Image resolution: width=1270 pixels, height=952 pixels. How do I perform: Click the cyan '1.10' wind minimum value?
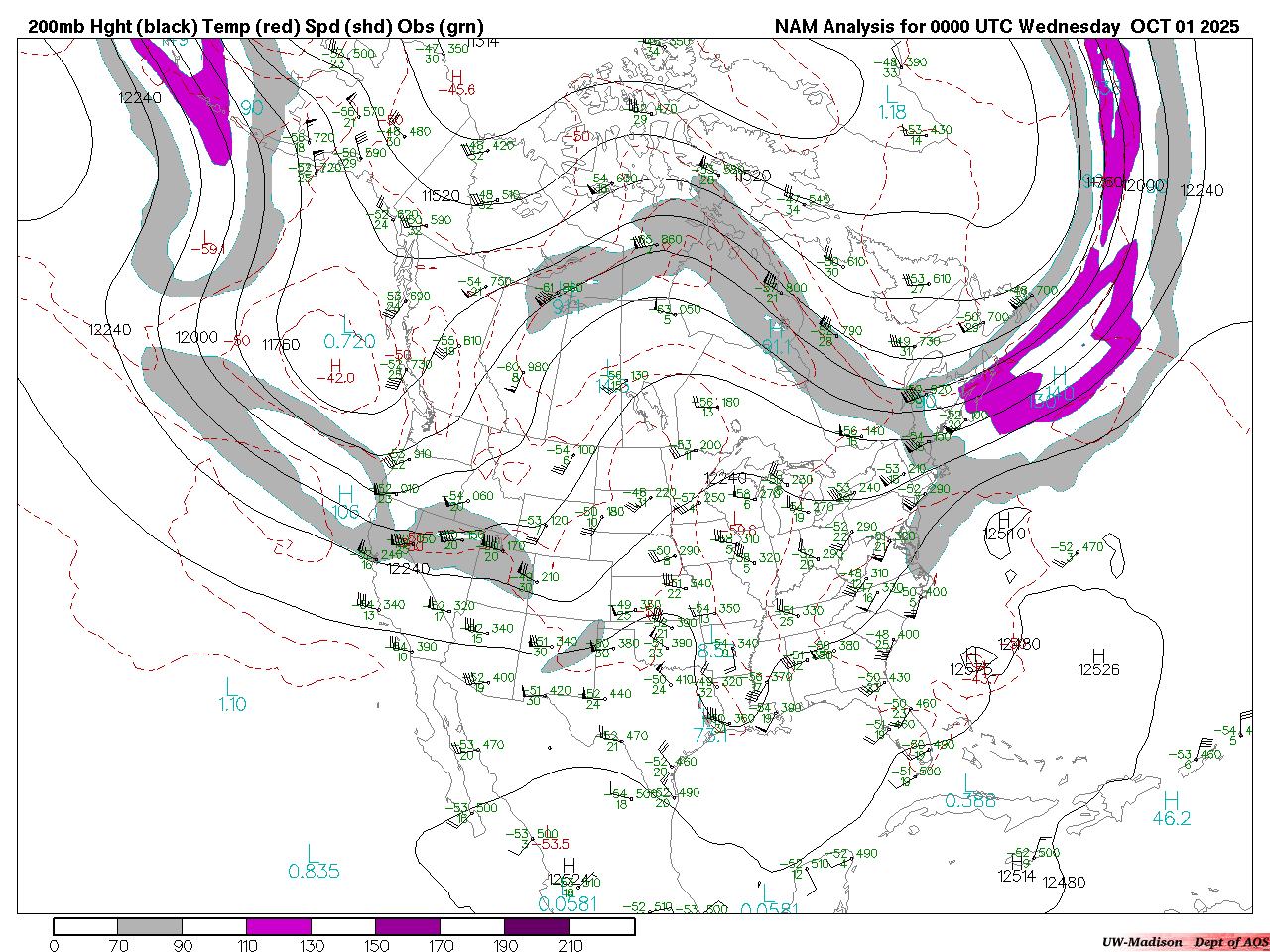click(x=232, y=705)
